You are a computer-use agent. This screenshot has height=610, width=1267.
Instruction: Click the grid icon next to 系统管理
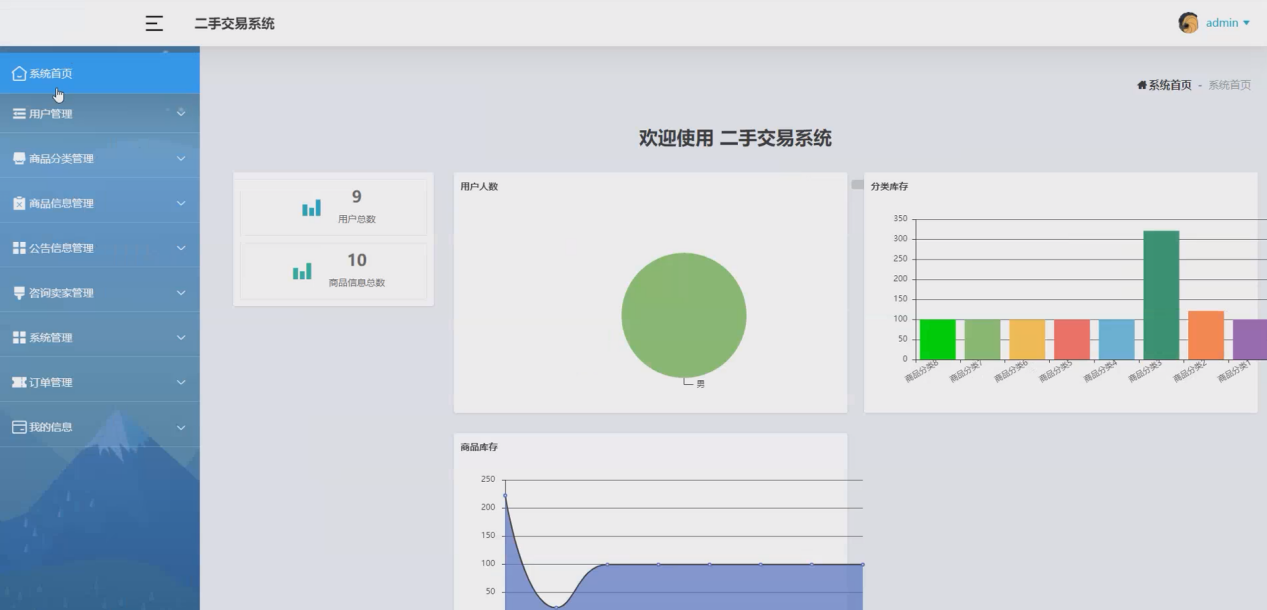[x=18, y=337]
